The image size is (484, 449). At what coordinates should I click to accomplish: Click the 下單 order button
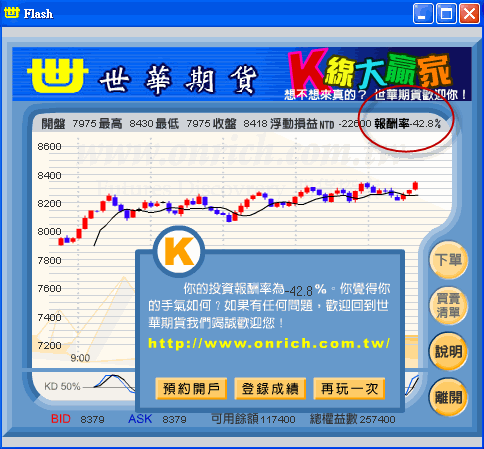pos(448,260)
